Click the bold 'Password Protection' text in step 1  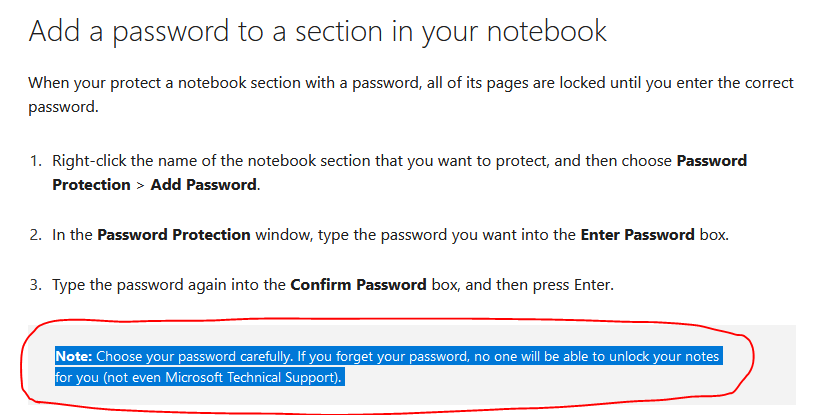coord(711,160)
